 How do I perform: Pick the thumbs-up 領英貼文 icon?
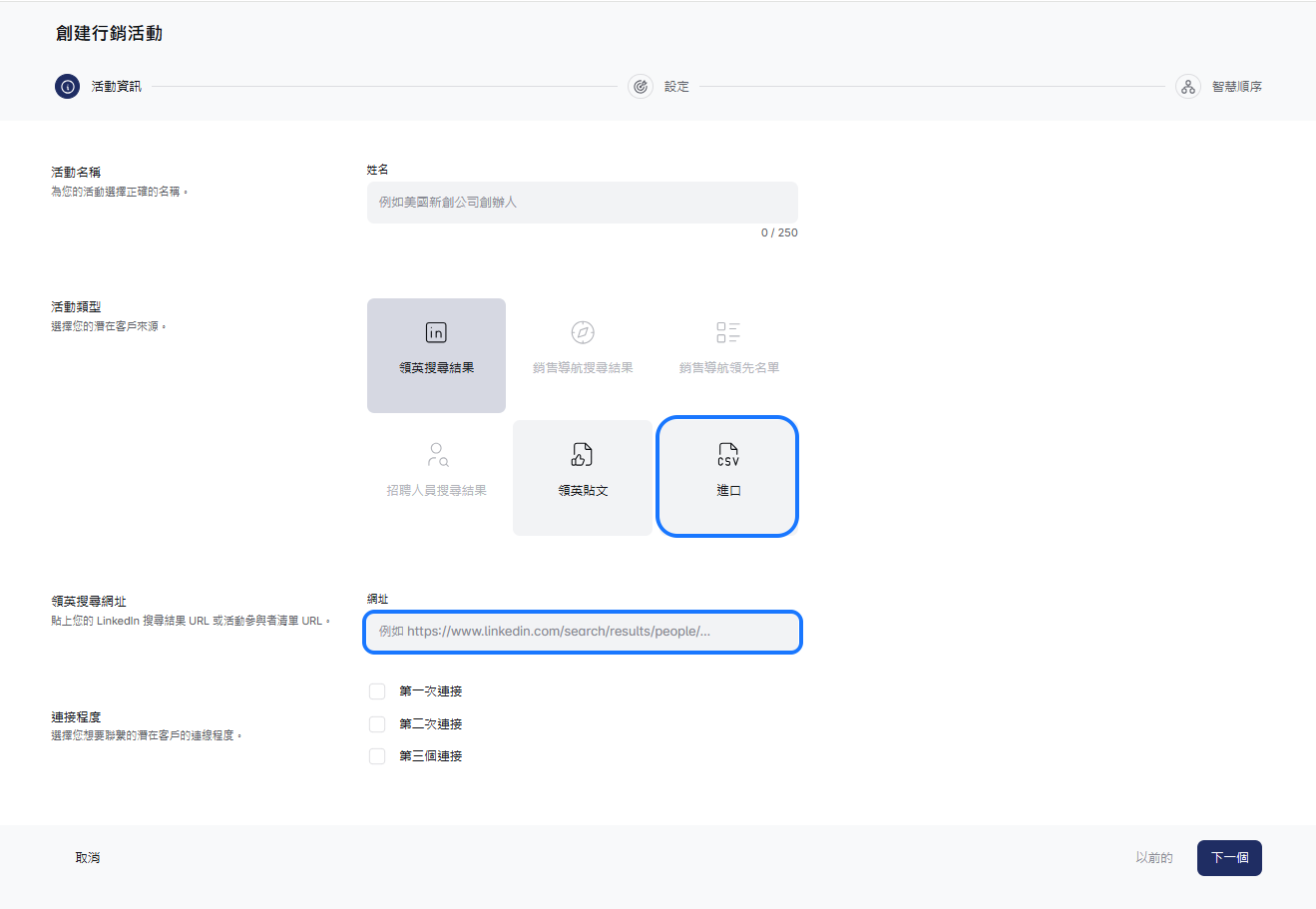(583, 456)
